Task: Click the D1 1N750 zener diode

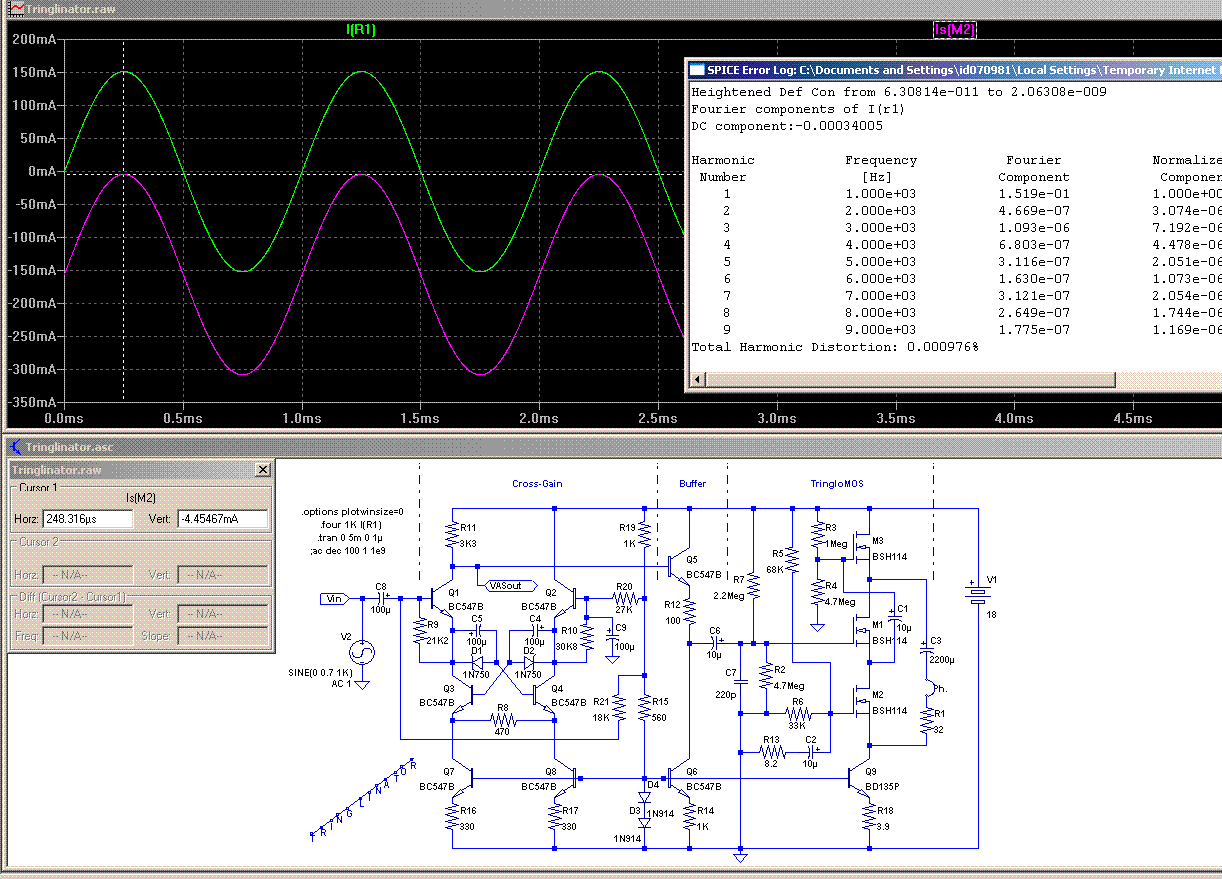Action: 478,662
